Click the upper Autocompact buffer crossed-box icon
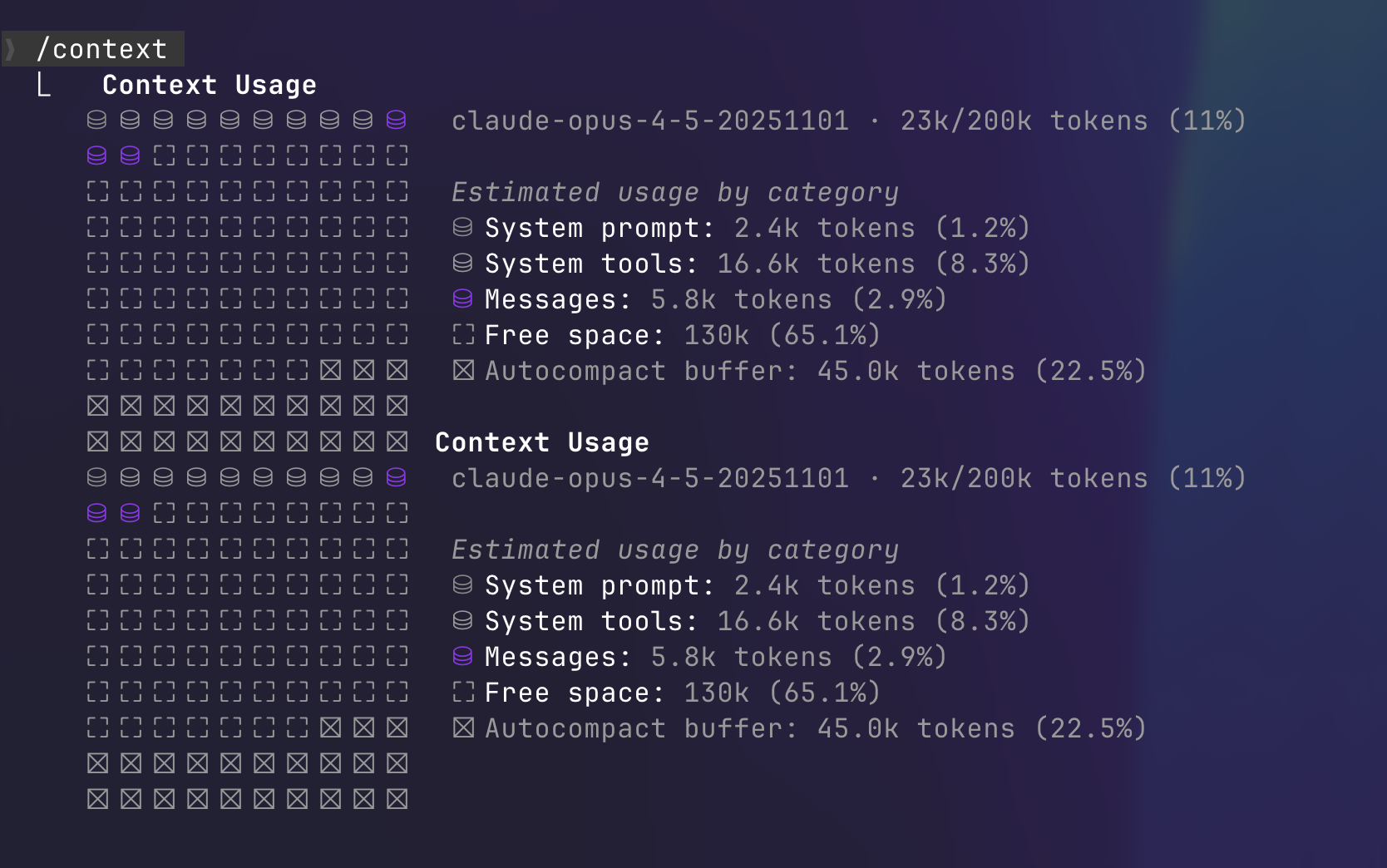The image size is (1387, 868). point(463,370)
